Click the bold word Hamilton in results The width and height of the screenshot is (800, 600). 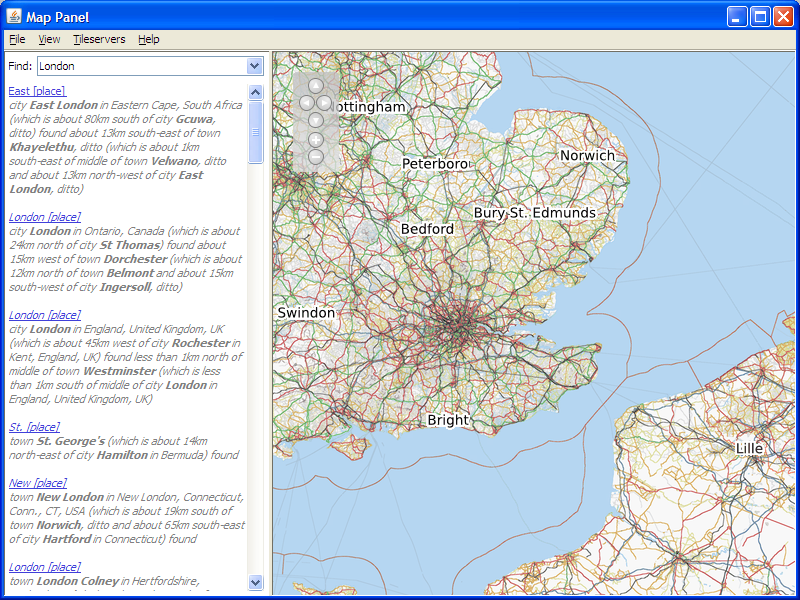[122, 455]
